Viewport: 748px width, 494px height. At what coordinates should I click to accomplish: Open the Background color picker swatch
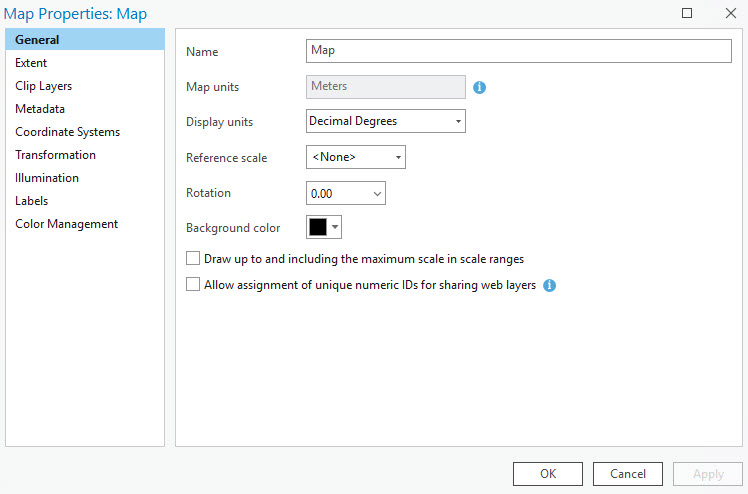coord(324,227)
